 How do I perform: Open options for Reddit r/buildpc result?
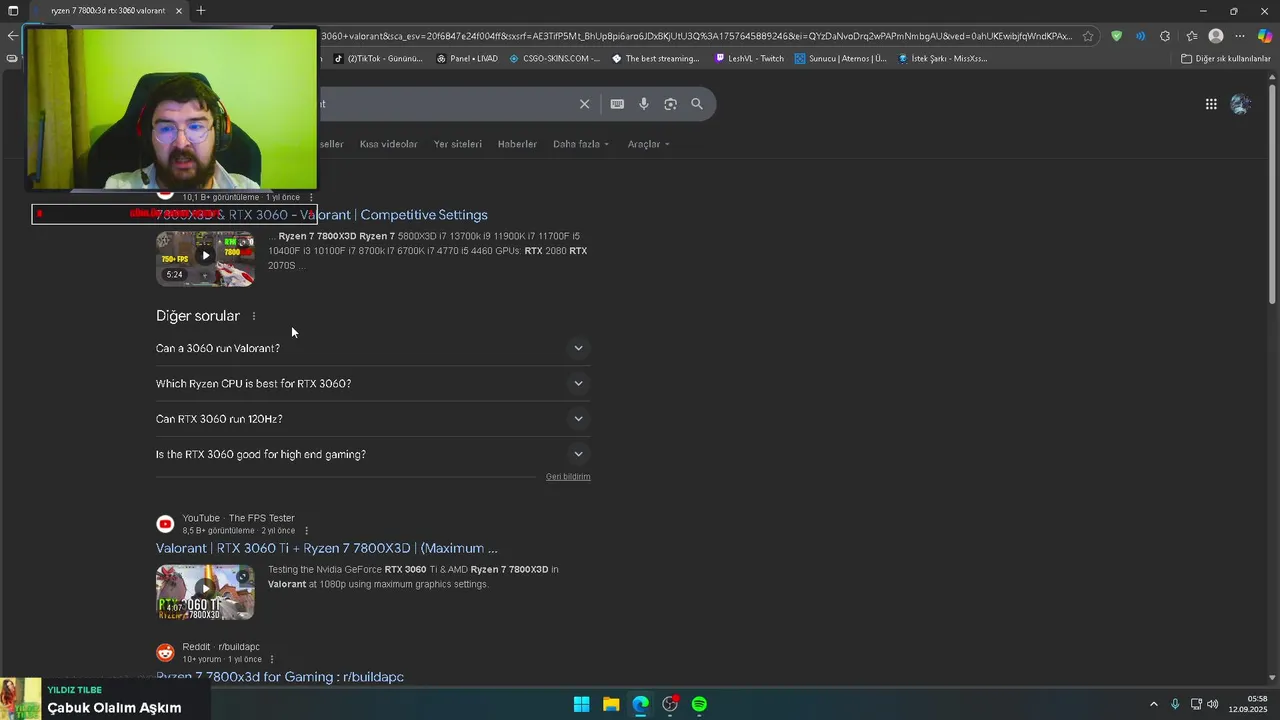point(271,660)
